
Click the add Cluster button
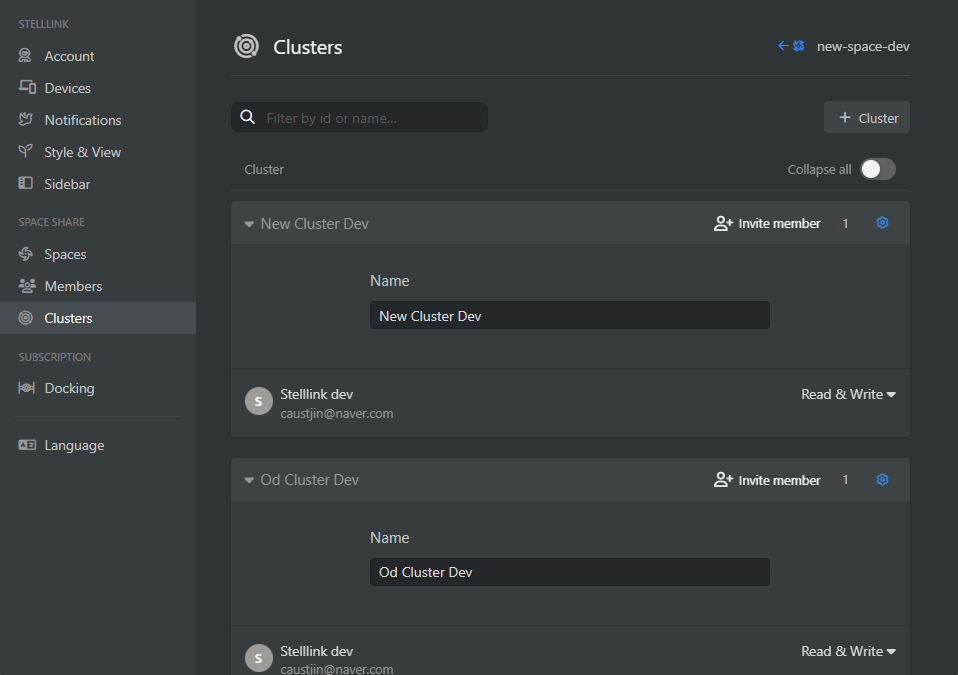click(x=866, y=118)
